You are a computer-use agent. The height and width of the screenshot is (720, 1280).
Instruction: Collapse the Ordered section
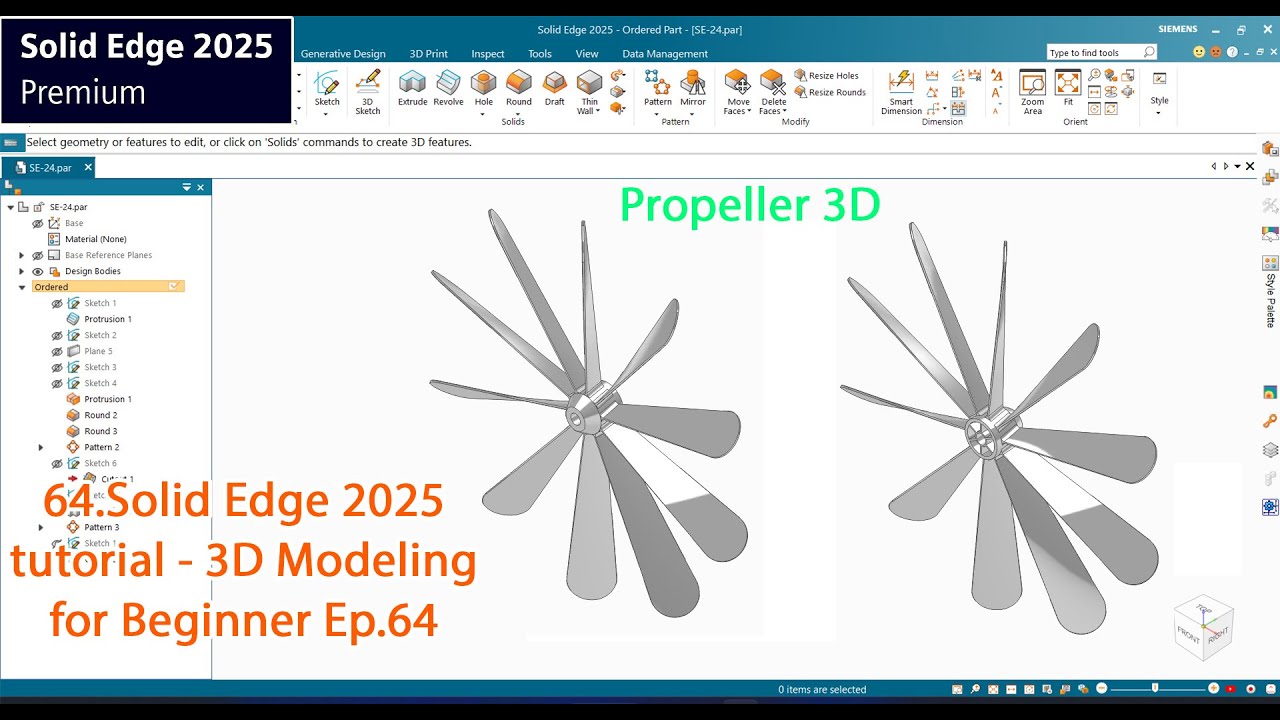coord(21,287)
